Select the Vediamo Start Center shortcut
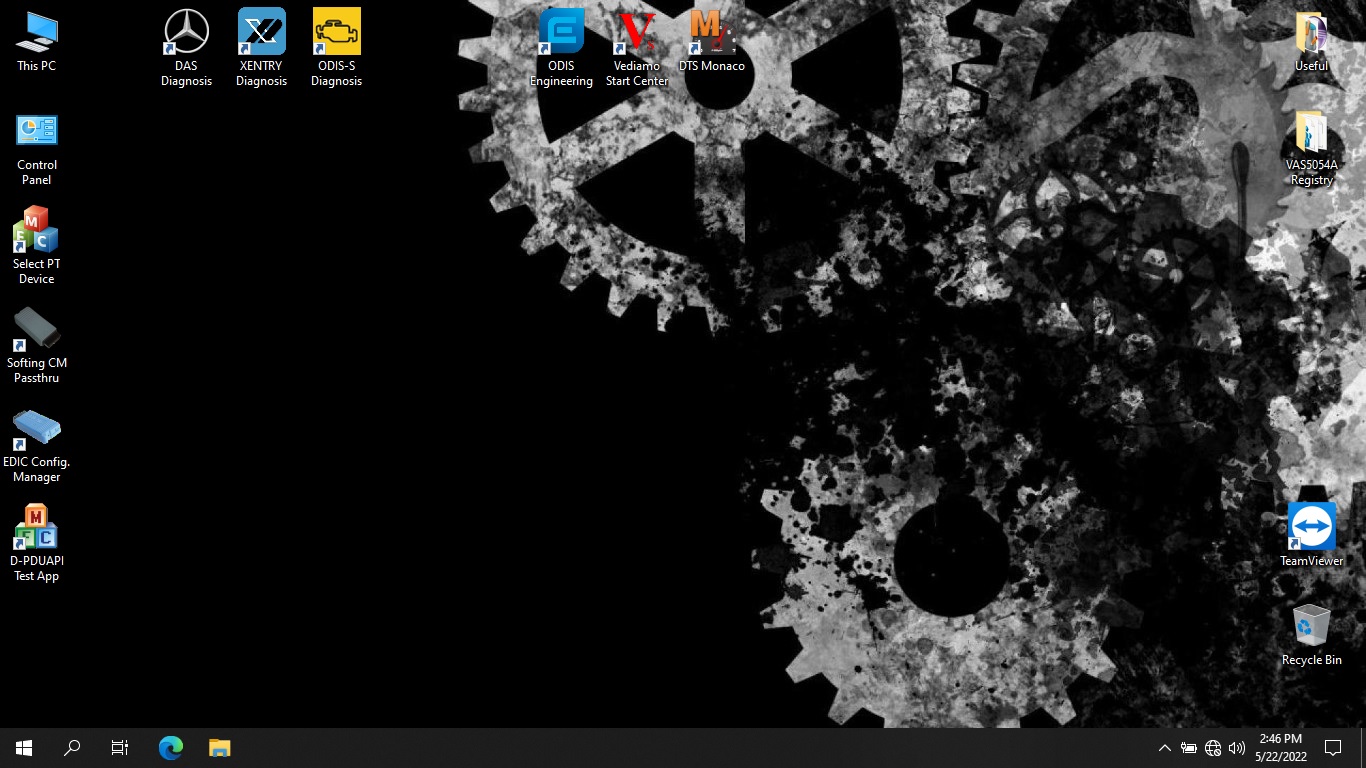1366x768 pixels. click(x=637, y=48)
